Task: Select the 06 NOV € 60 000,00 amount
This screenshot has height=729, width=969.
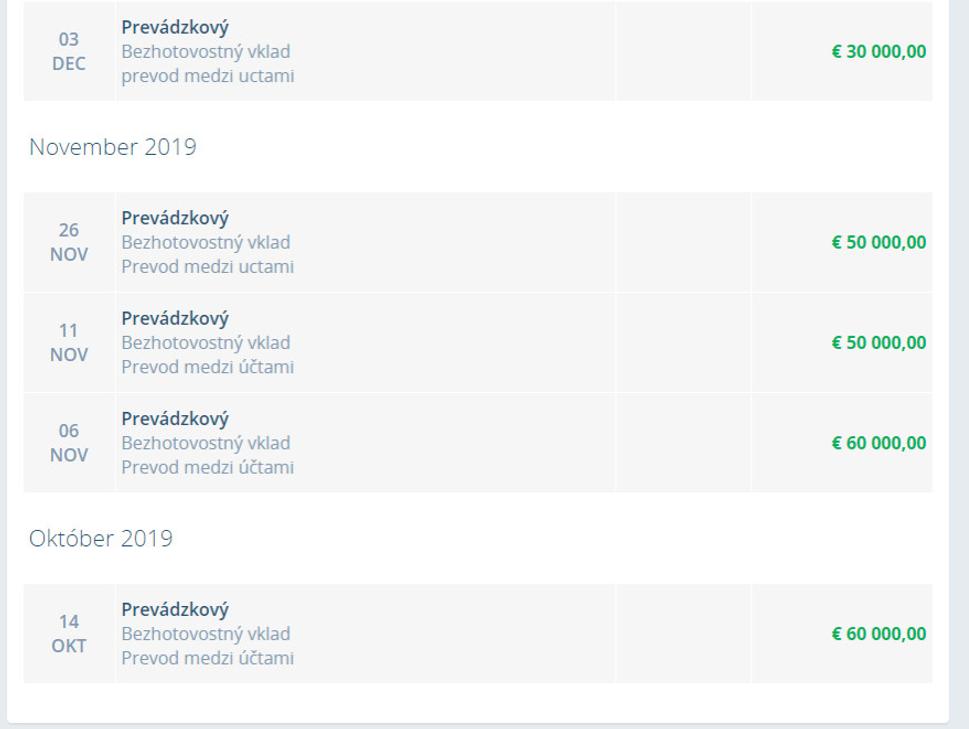Action: [x=879, y=443]
